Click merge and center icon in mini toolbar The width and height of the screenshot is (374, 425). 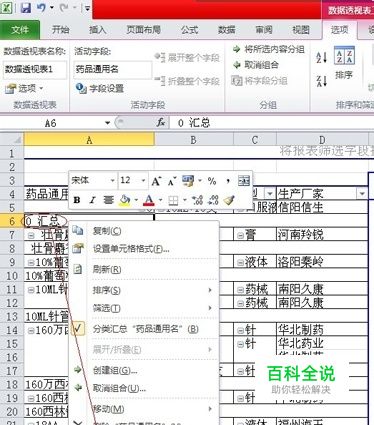click(244, 181)
